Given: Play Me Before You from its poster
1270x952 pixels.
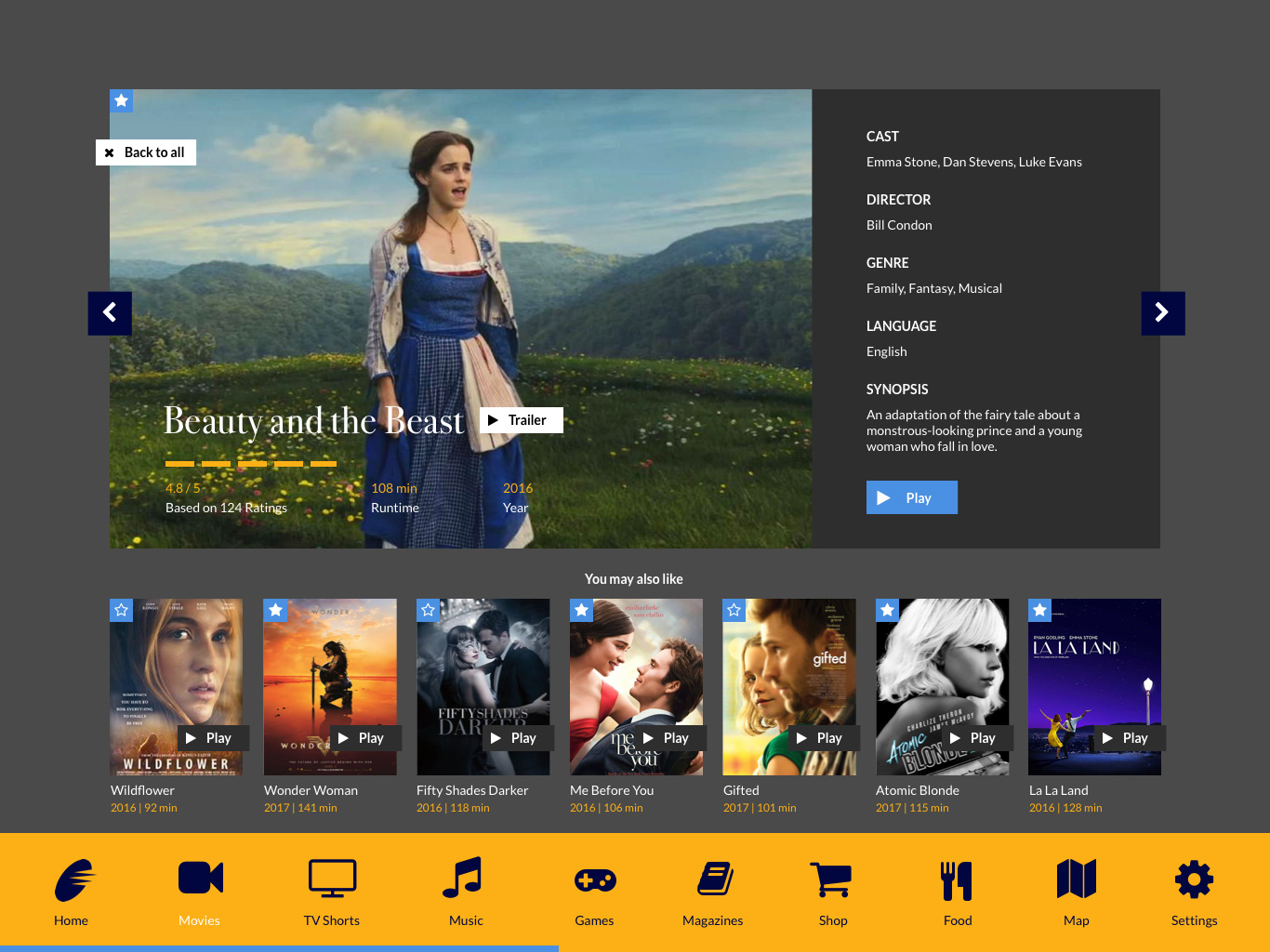Looking at the screenshot, I should (x=671, y=738).
